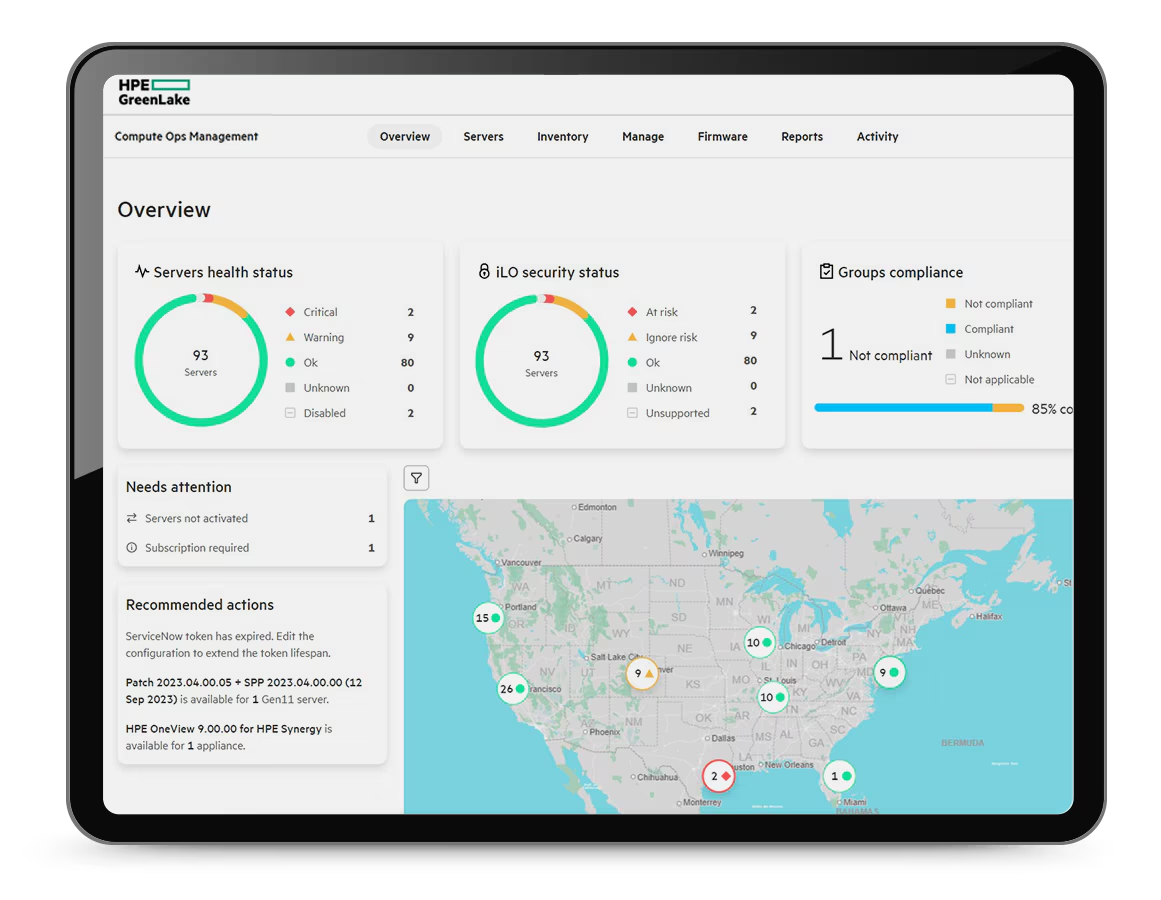Click the Warning count of 9
The height and width of the screenshot is (900, 1161).
[411, 338]
